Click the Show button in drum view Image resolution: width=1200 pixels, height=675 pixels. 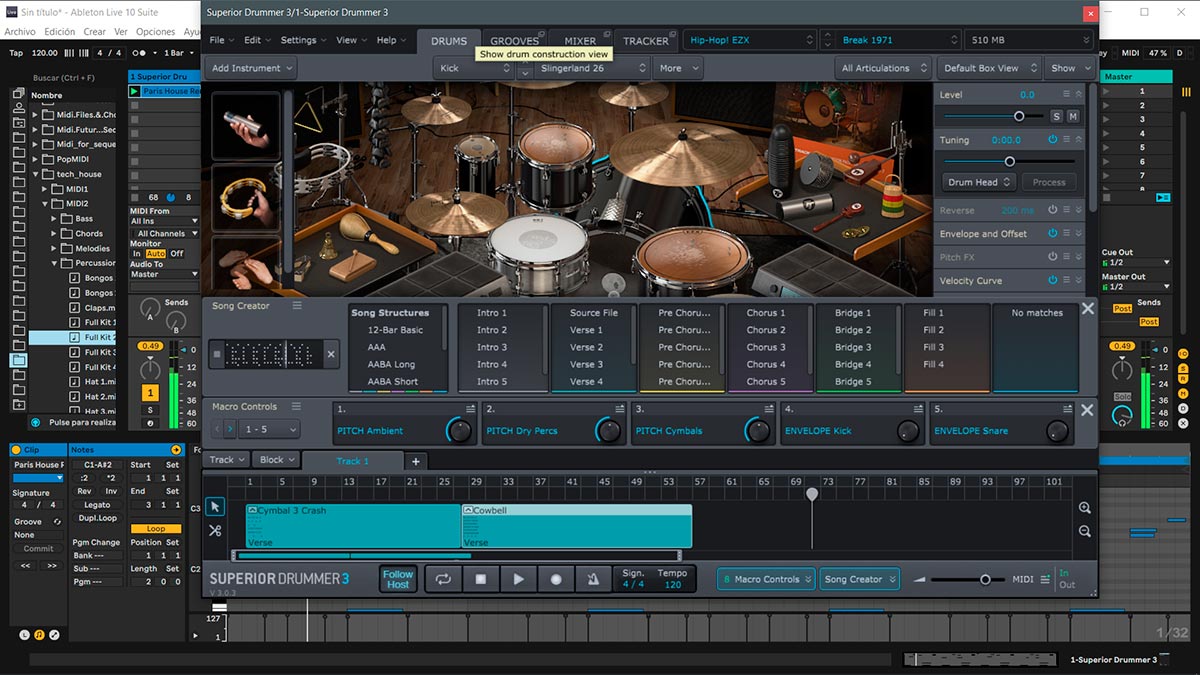tap(1069, 68)
